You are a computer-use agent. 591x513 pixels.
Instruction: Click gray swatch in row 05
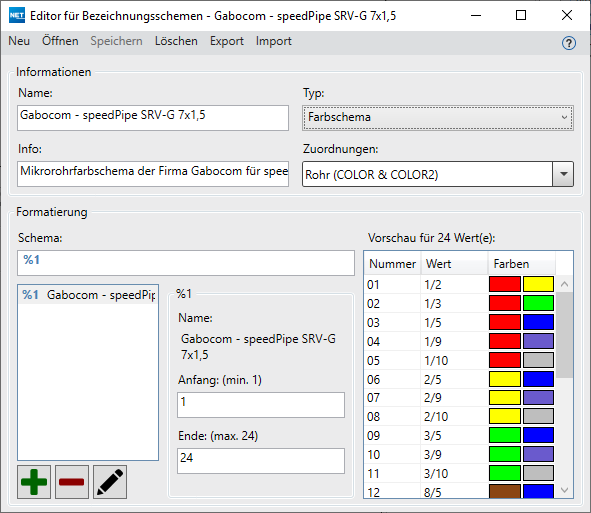pyautogui.click(x=538, y=360)
